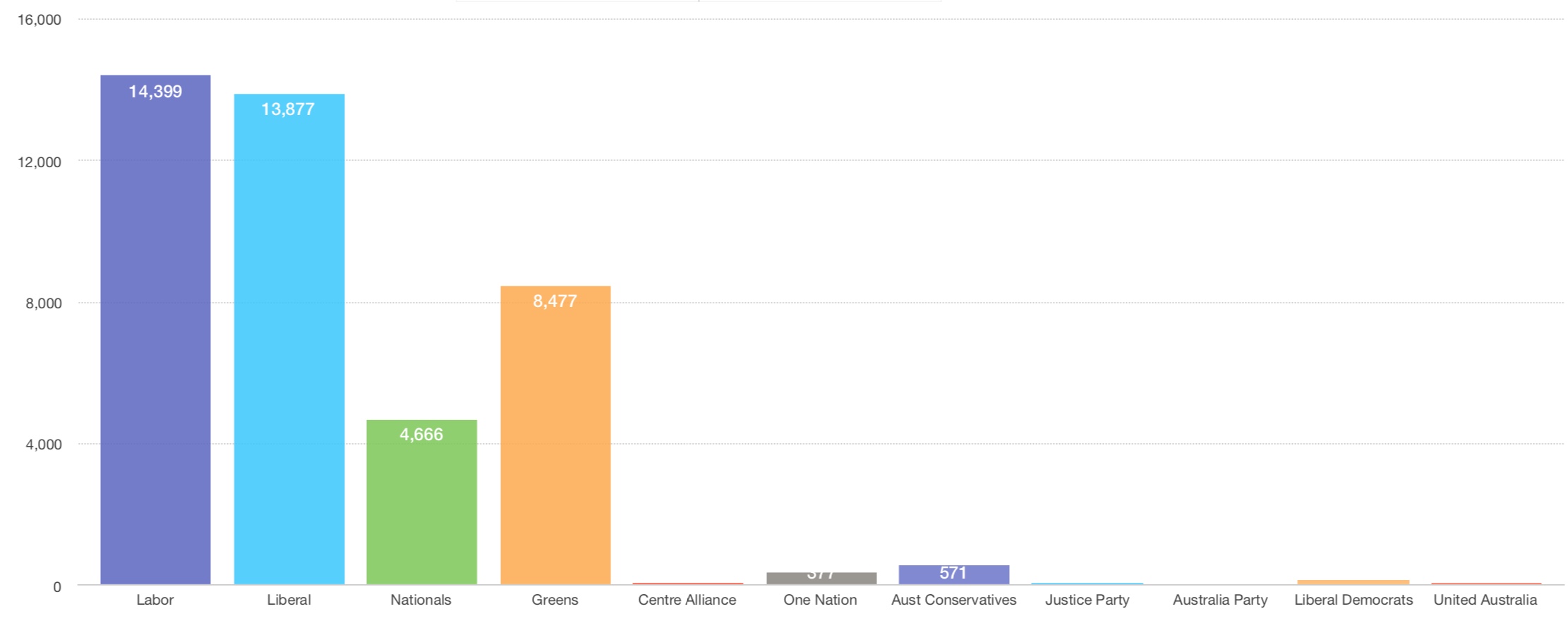The width and height of the screenshot is (1568, 628).
Task: Click the 8,477 value label
Action: (555, 301)
